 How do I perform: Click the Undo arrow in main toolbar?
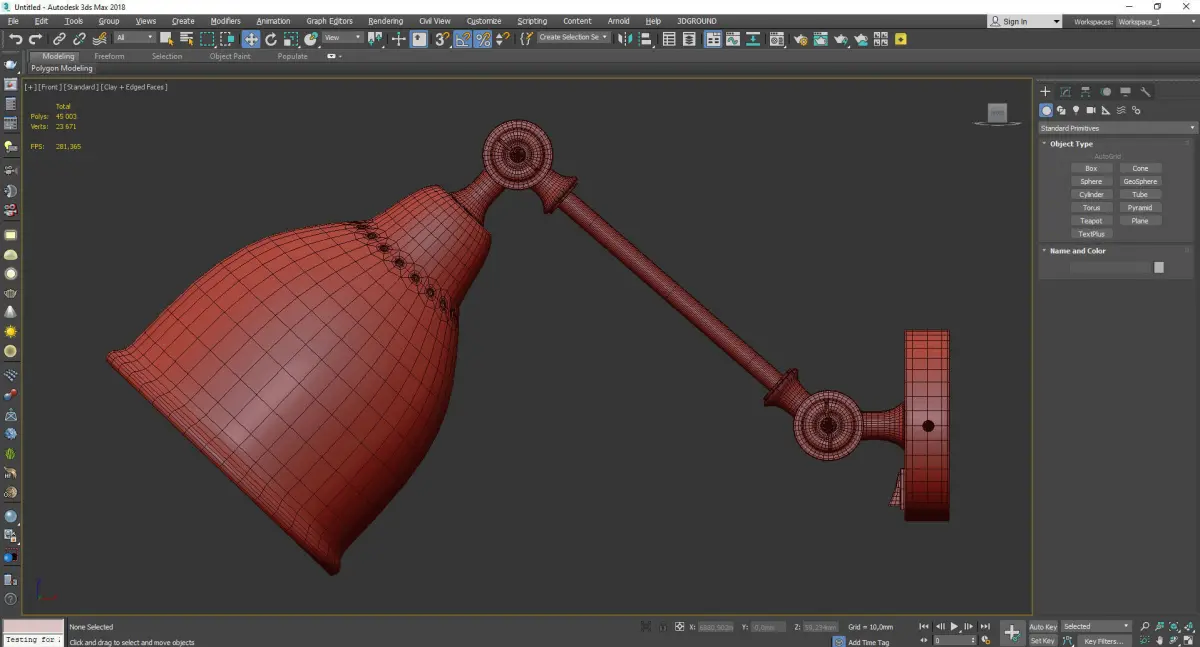(15, 39)
